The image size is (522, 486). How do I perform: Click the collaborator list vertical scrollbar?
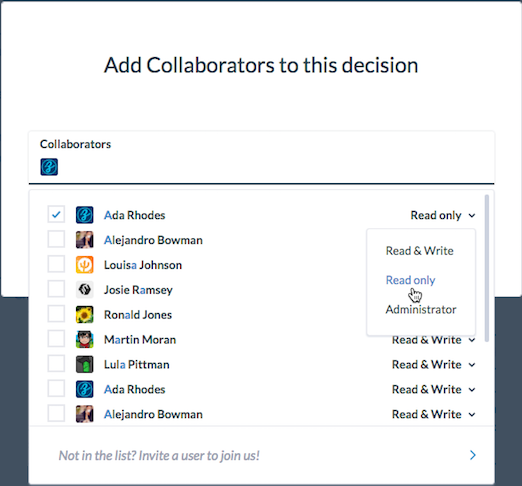(487, 268)
